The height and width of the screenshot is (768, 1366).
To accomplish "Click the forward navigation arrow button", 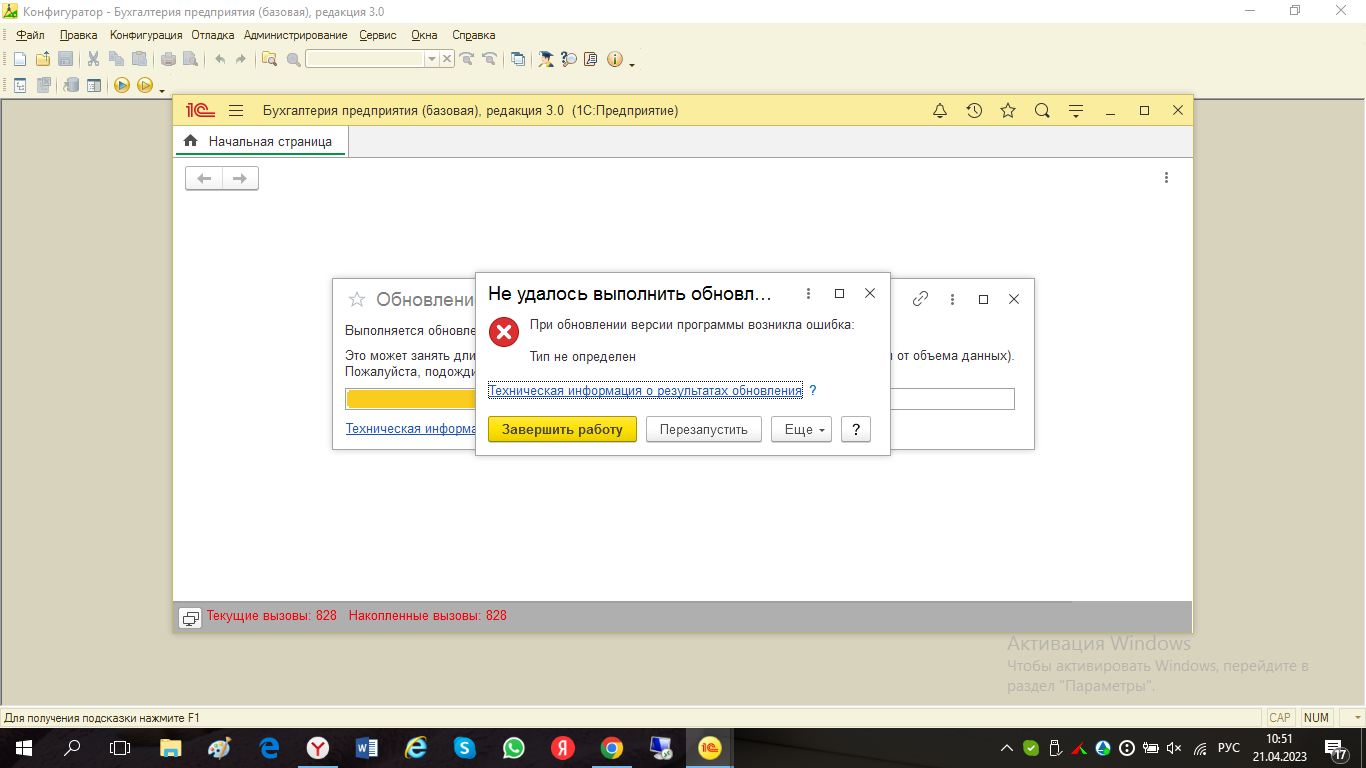I will click(x=240, y=178).
